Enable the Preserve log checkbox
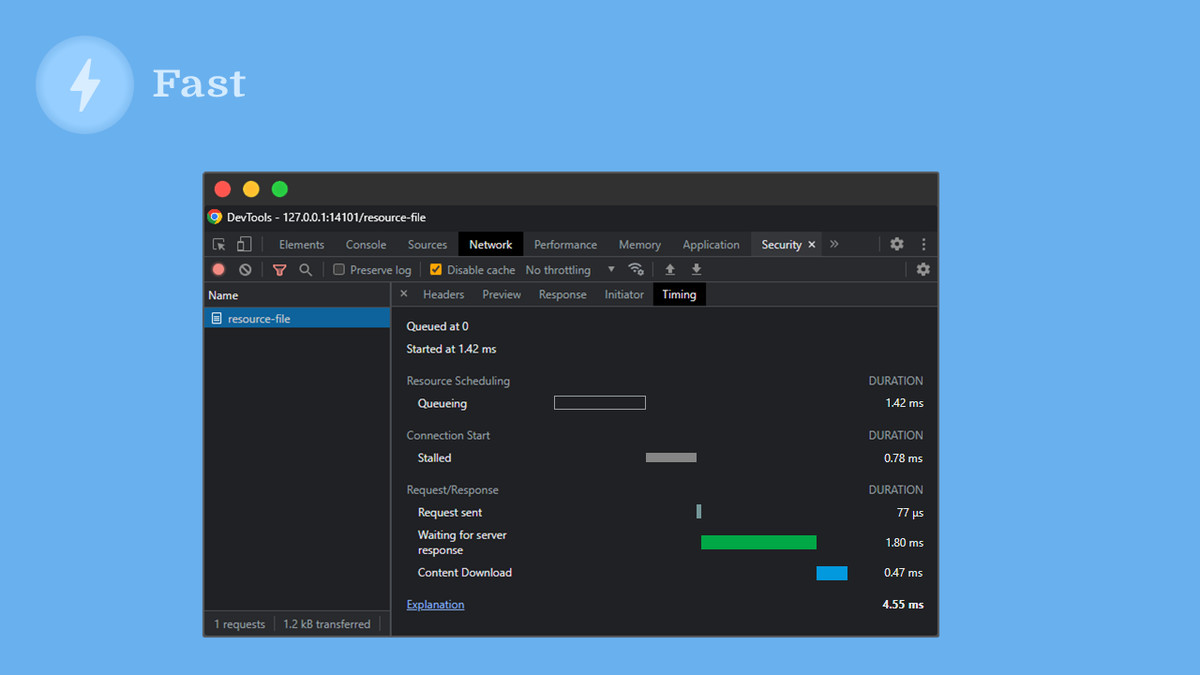The image size is (1200, 675). (339, 269)
